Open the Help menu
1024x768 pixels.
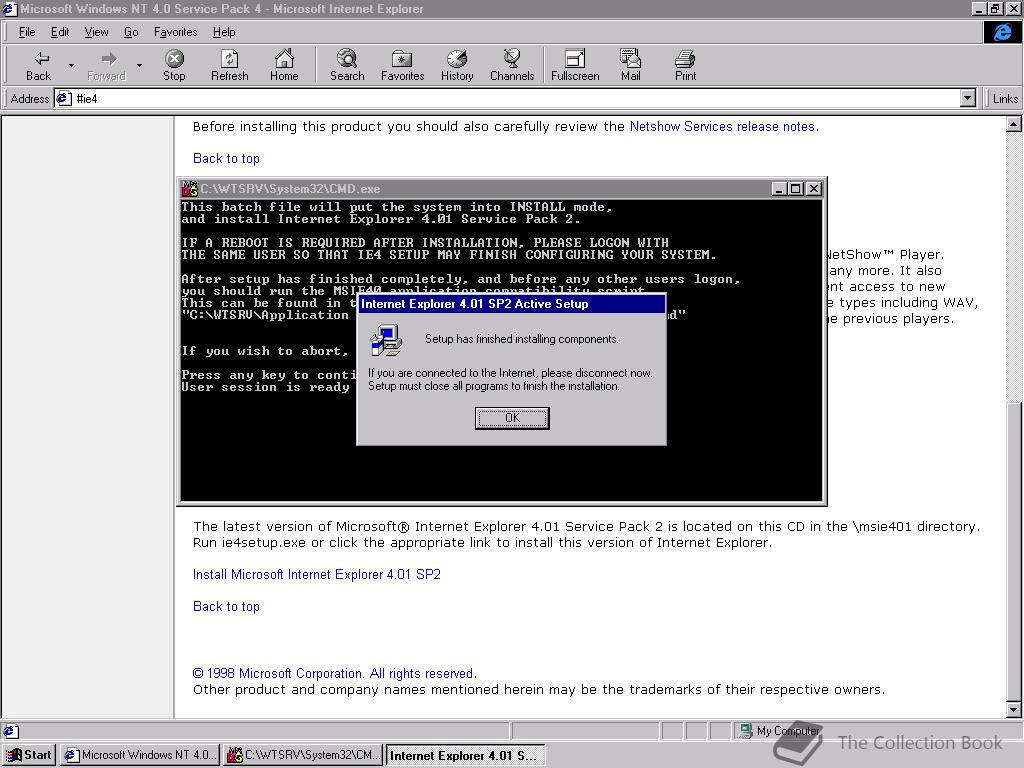pyautogui.click(x=224, y=32)
